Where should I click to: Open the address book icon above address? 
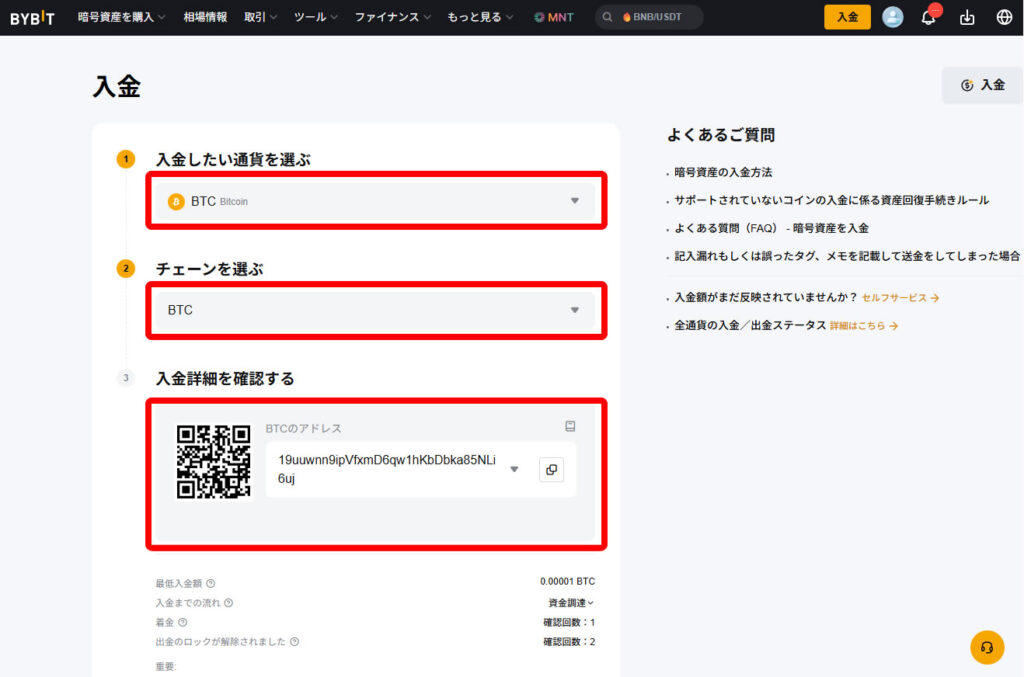pyautogui.click(x=570, y=427)
